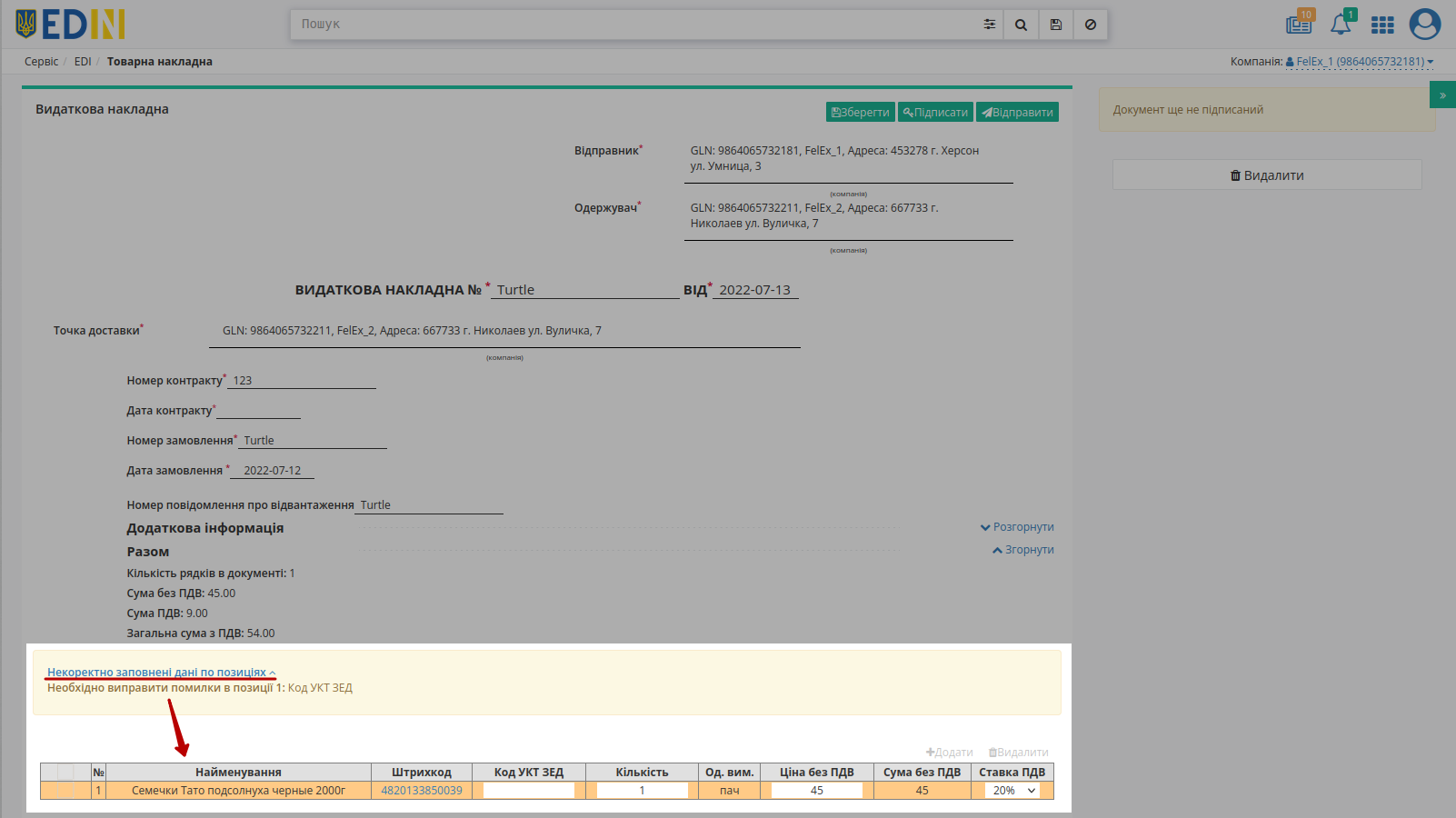
Task: Collapse right sidebar with double-arrow icon
Action: (x=1442, y=95)
